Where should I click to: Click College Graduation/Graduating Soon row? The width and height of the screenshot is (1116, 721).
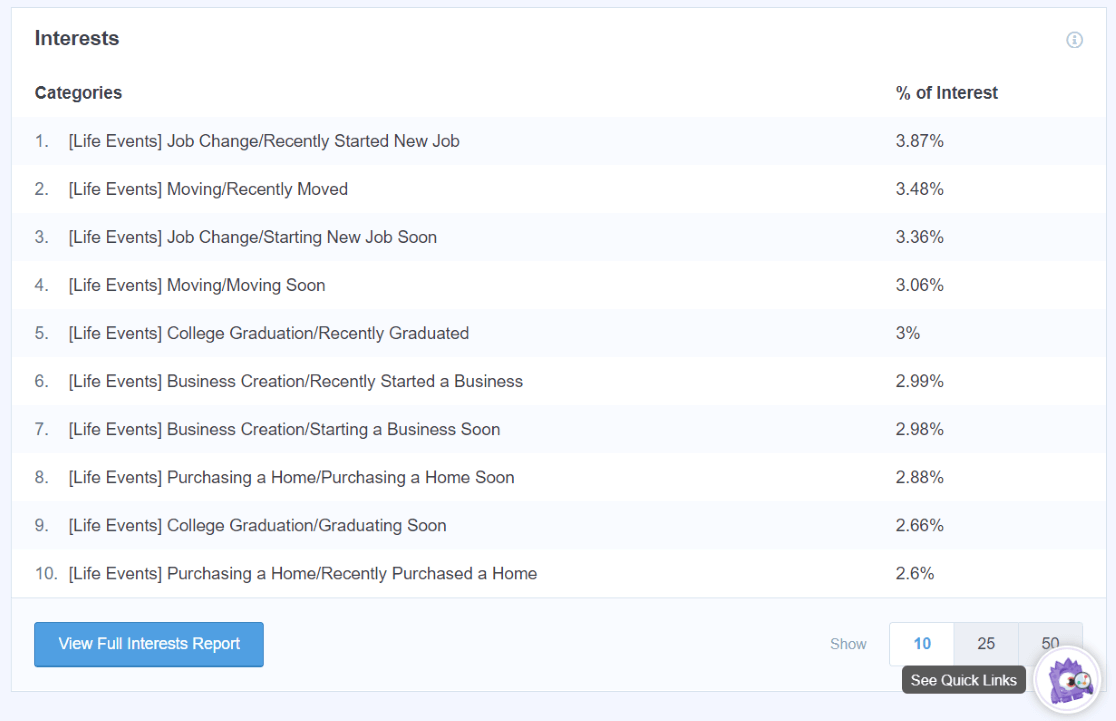[x=257, y=525]
